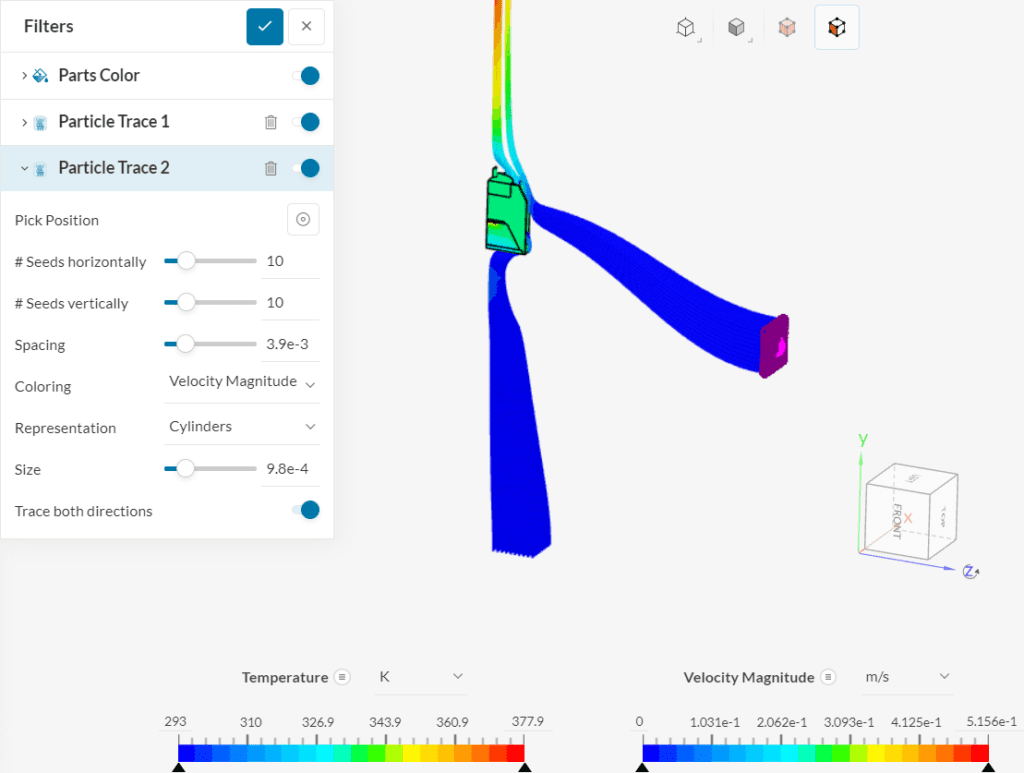Open the temperature unit selector showing K
Image resolution: width=1024 pixels, height=773 pixels.
pyautogui.click(x=421, y=677)
